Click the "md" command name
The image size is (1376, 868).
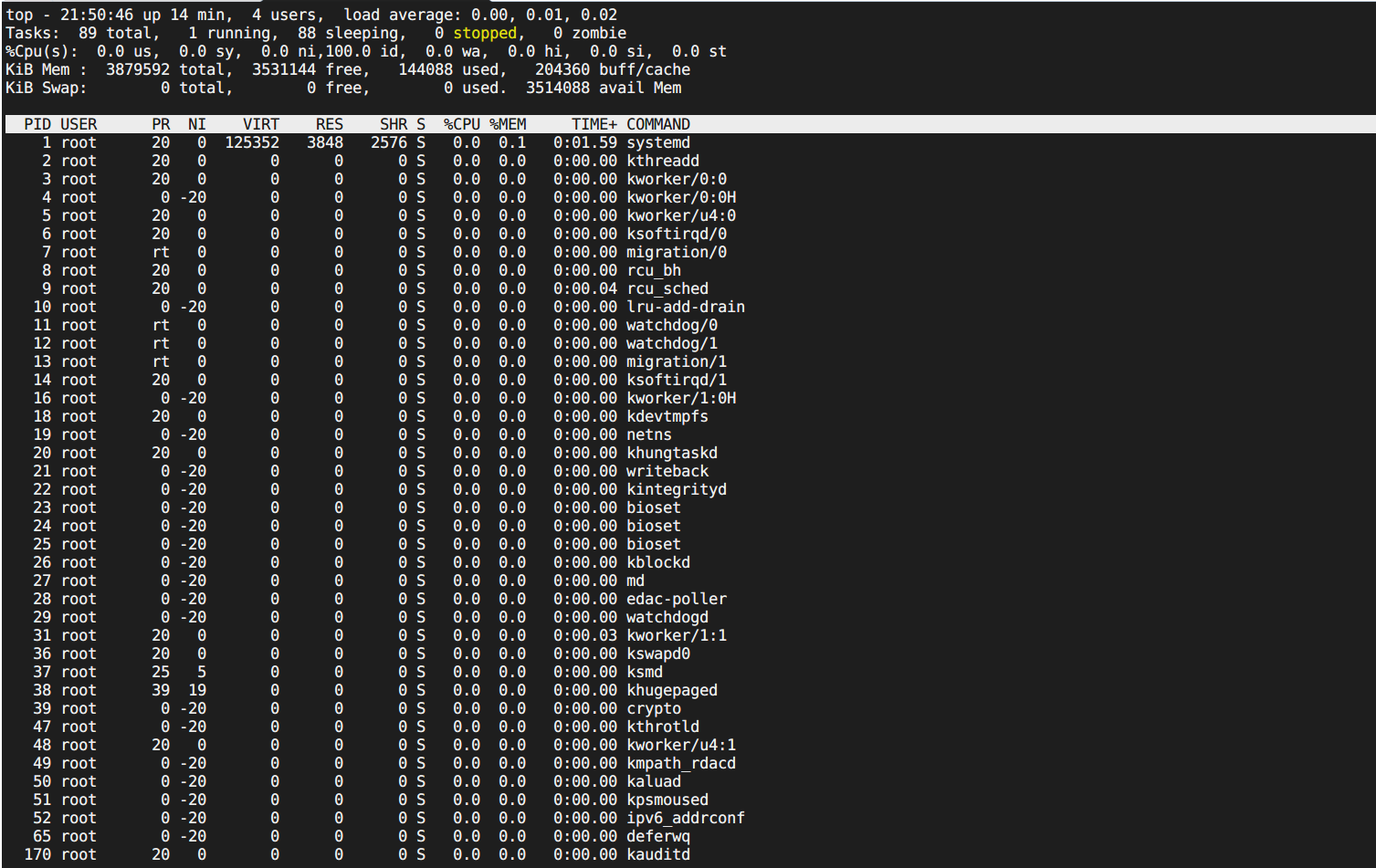(x=635, y=580)
